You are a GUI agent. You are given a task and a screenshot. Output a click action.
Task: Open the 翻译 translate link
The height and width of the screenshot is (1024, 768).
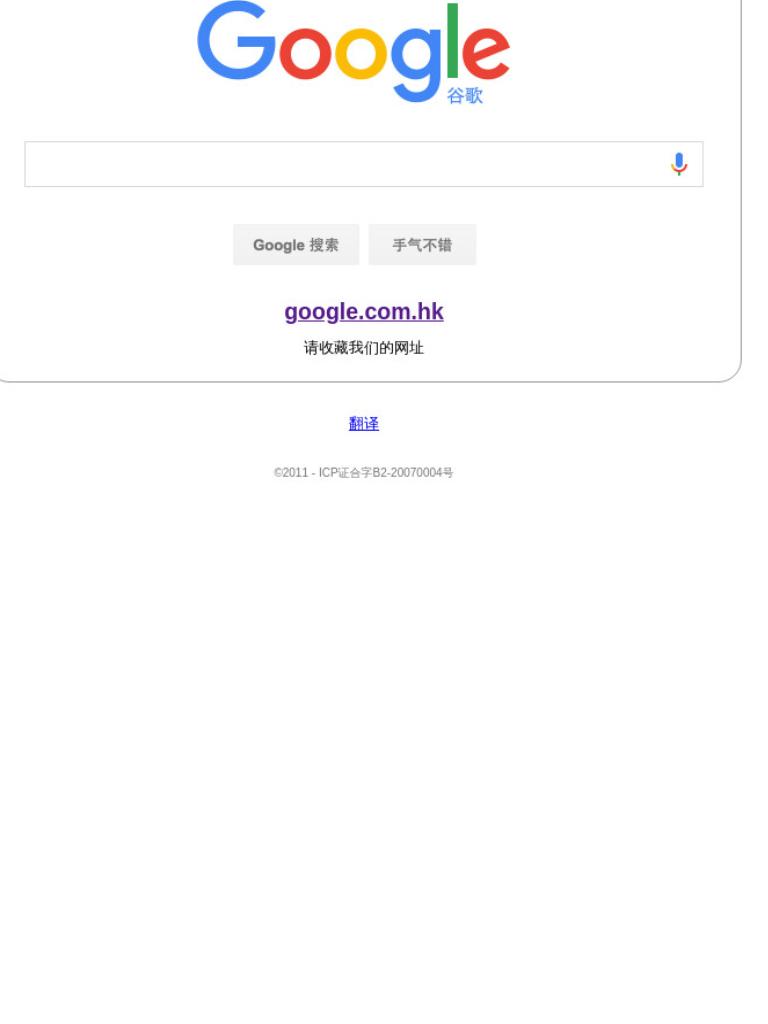click(364, 424)
